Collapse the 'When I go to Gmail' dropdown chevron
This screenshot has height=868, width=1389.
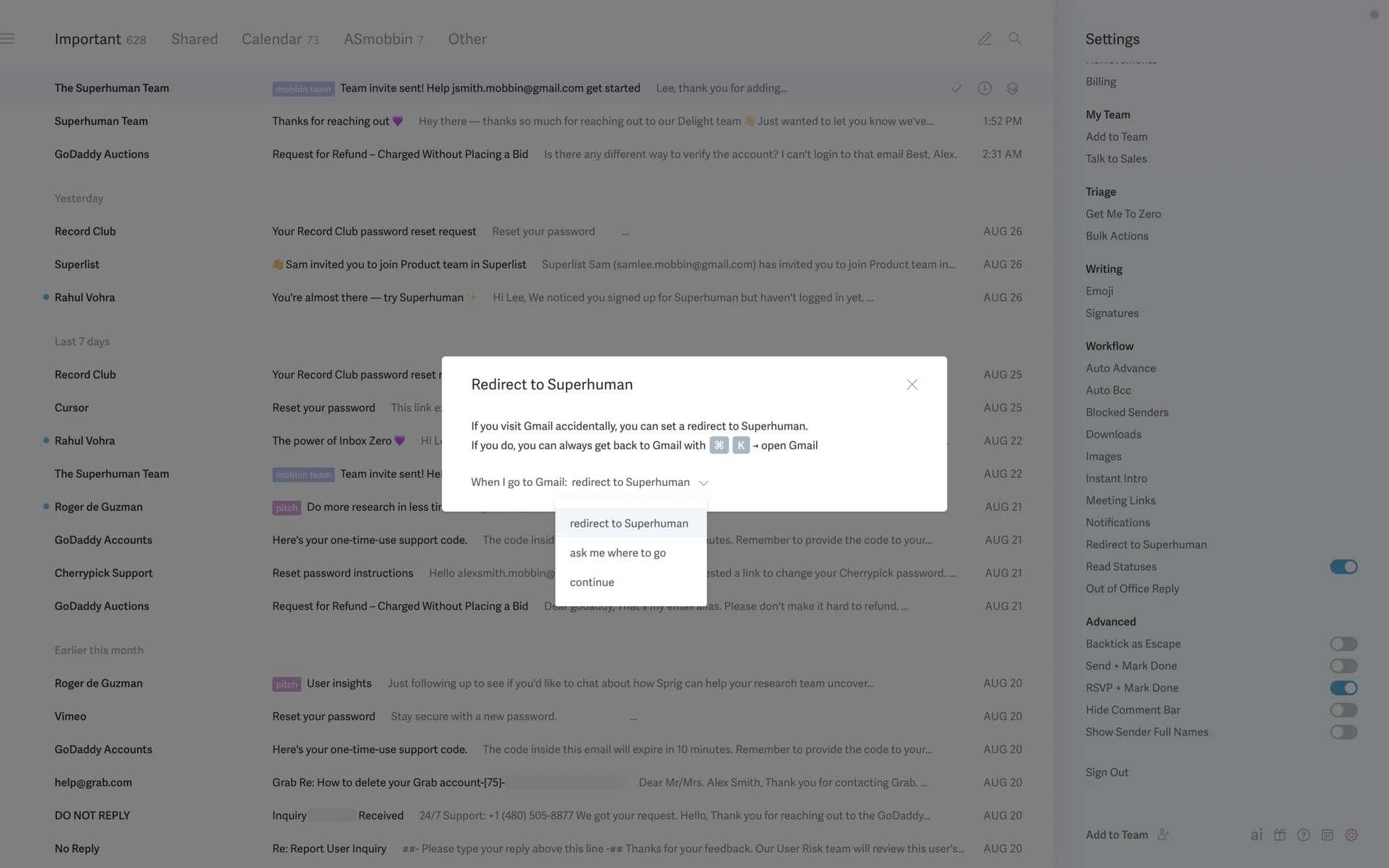703,482
